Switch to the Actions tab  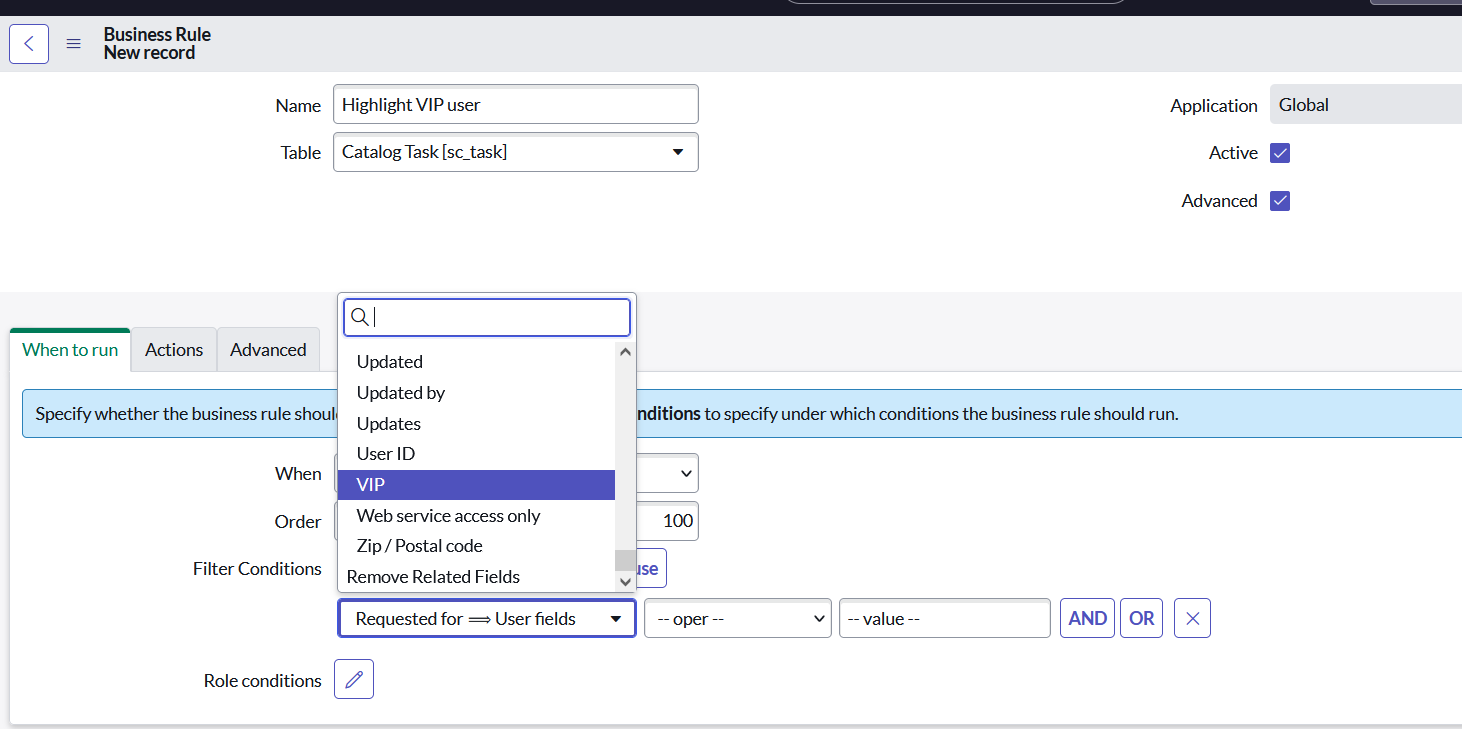[x=173, y=349]
